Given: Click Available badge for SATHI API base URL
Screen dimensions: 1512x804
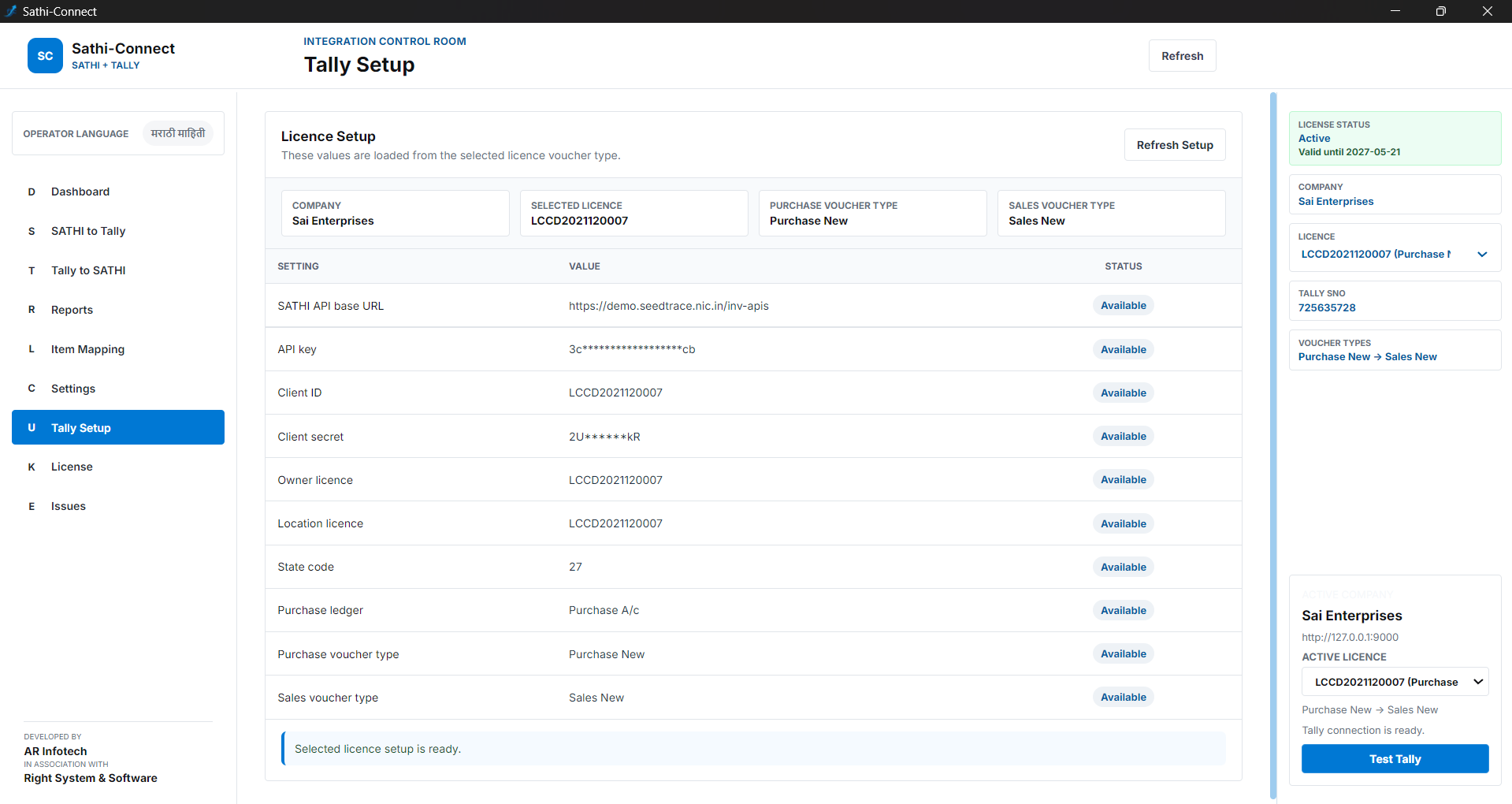Looking at the screenshot, I should tap(1123, 305).
